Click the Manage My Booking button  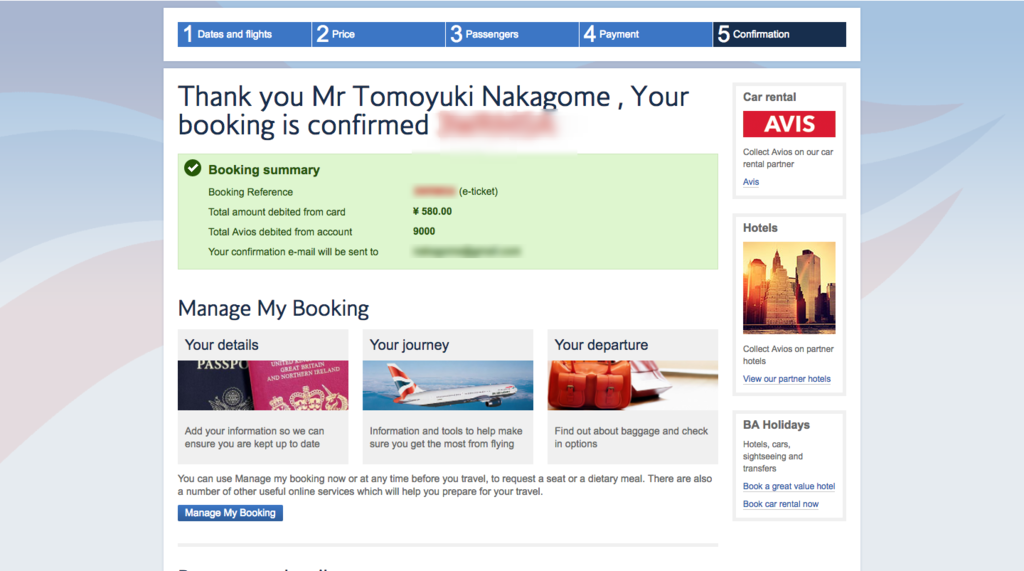coord(230,513)
